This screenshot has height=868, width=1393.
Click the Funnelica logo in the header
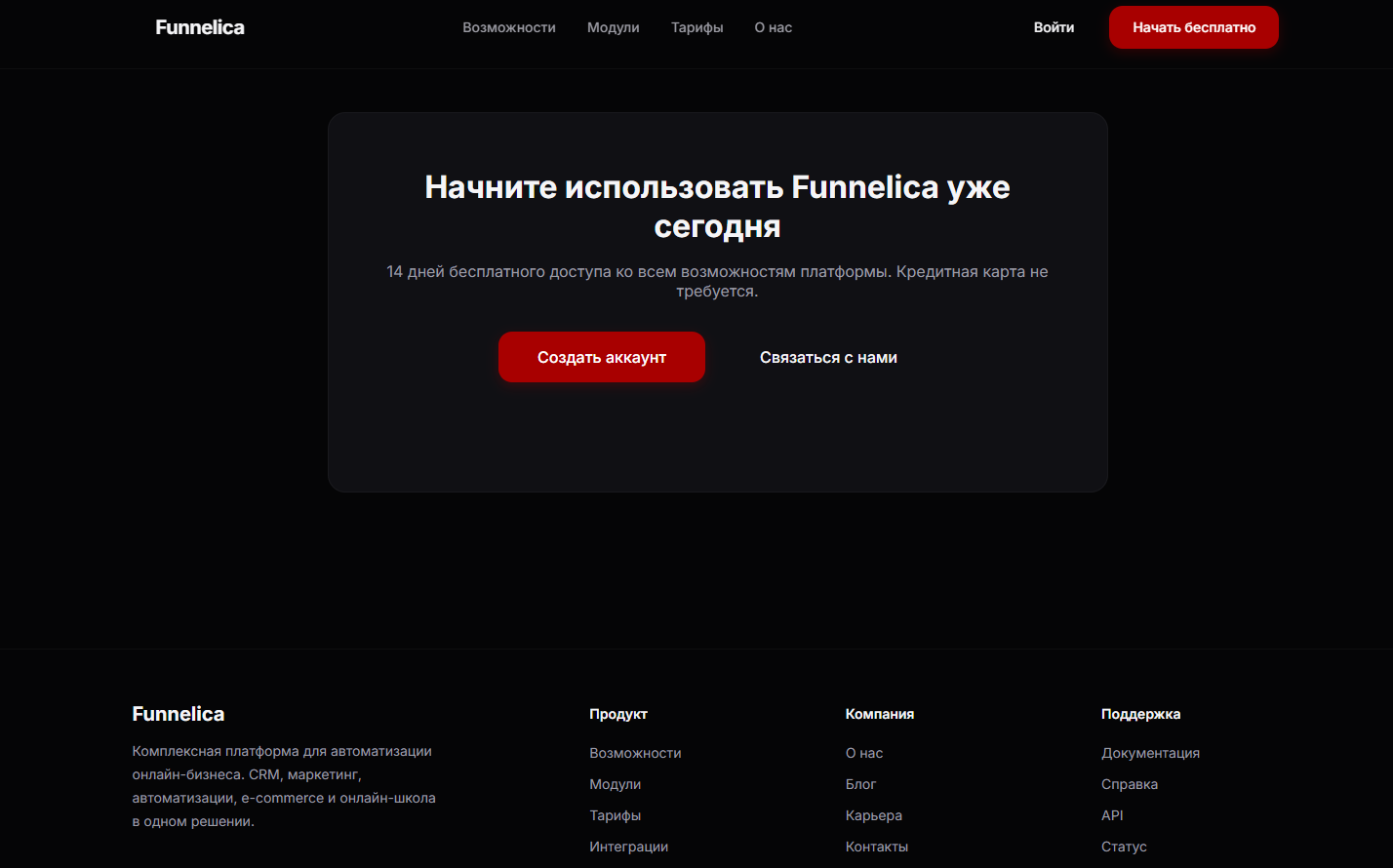199,26
